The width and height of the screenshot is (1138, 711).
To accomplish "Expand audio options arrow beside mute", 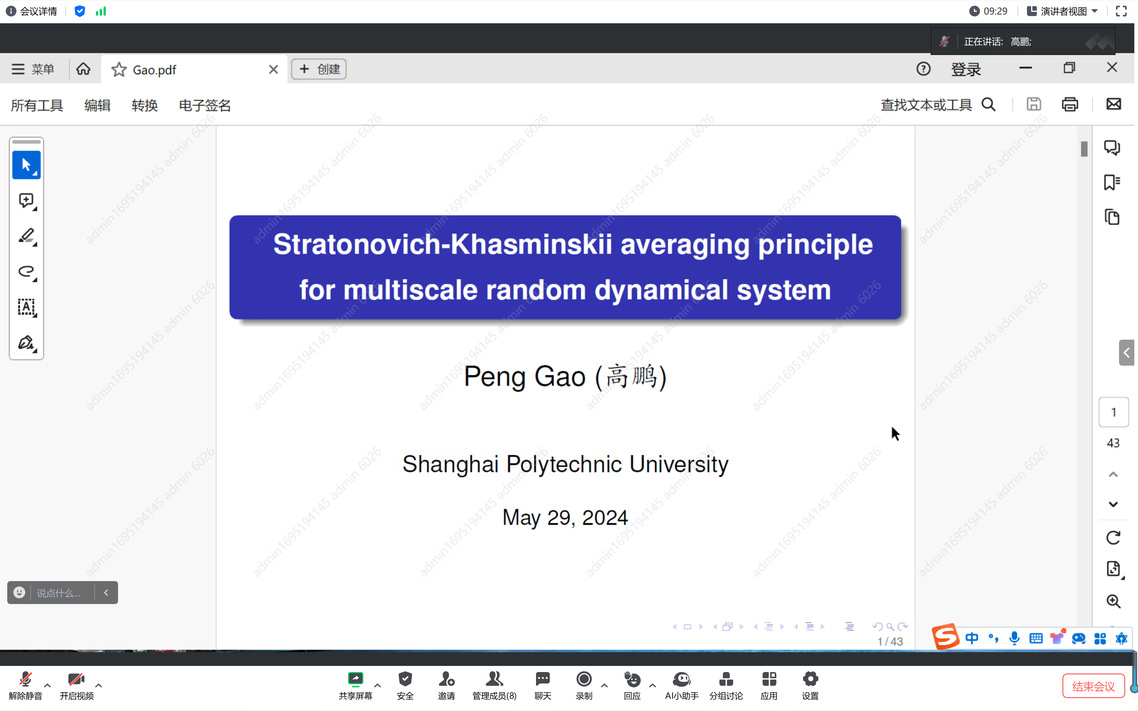I will (x=47, y=685).
